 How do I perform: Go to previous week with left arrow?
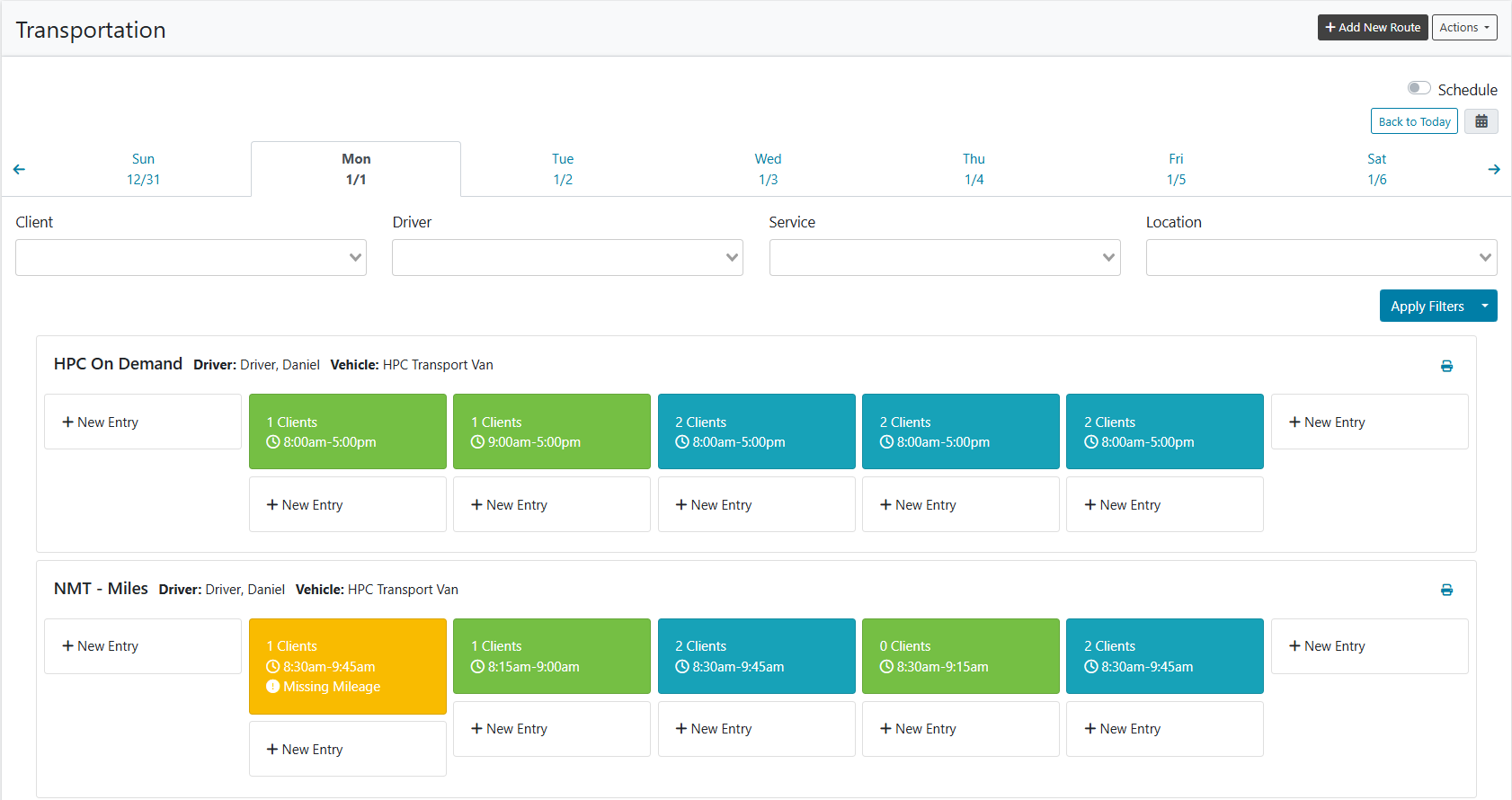[x=19, y=169]
